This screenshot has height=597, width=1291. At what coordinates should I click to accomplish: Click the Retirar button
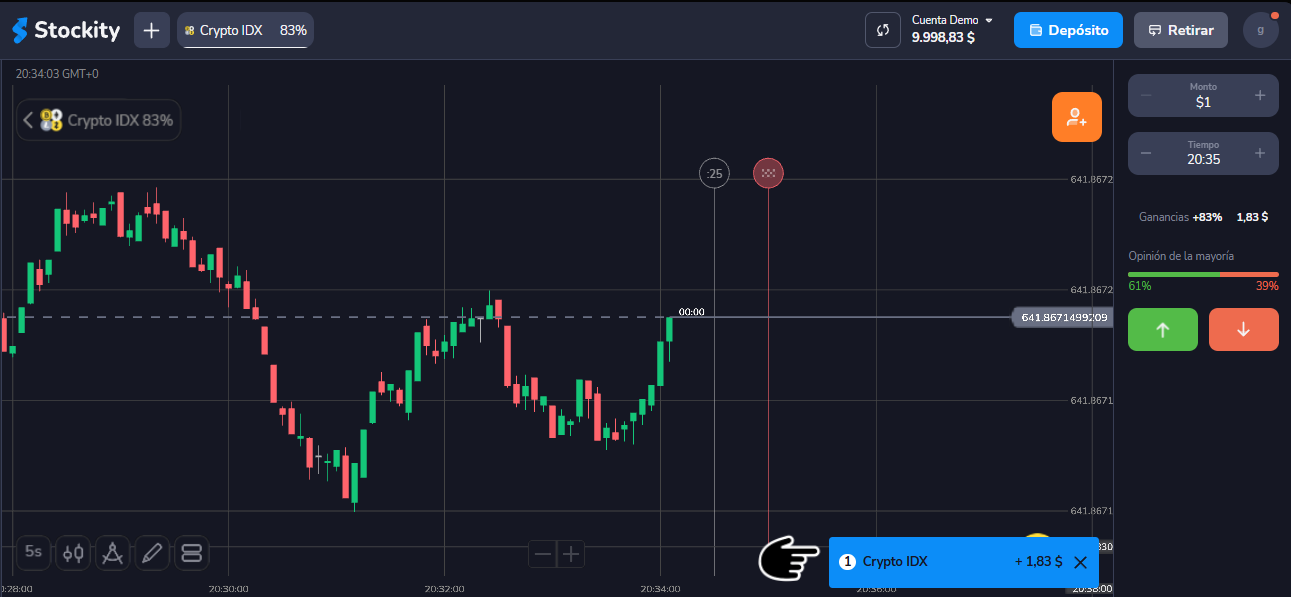(1180, 30)
